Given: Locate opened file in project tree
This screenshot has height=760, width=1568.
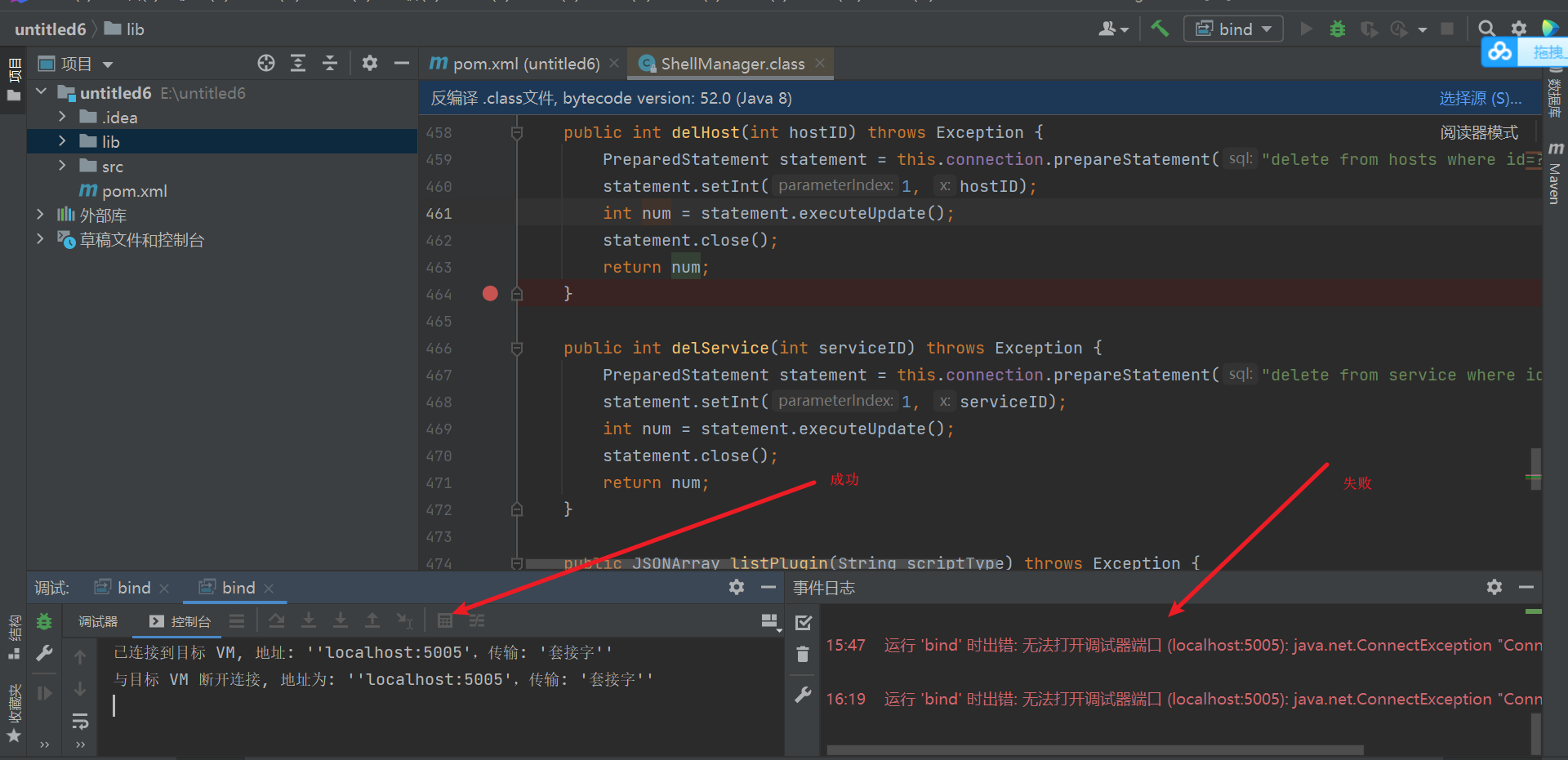Looking at the screenshot, I should 266,64.
